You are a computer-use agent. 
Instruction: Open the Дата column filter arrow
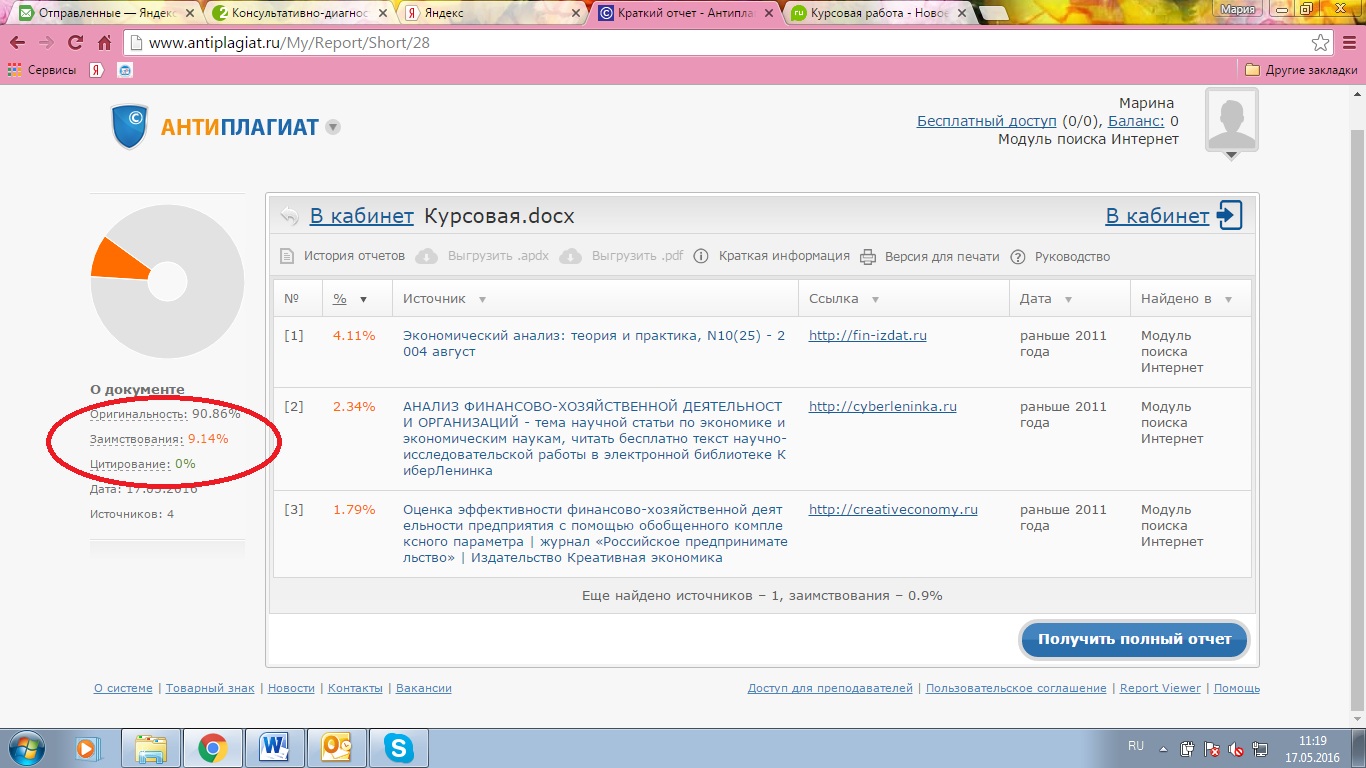coord(1068,299)
